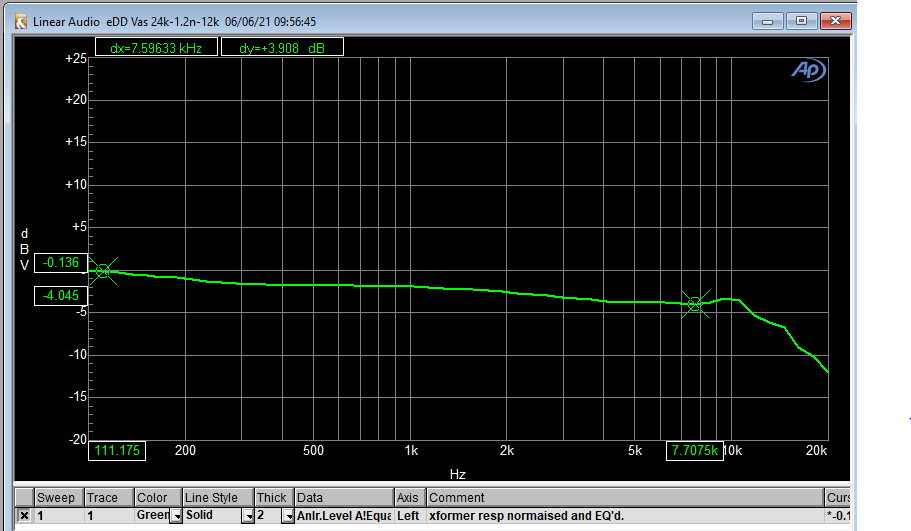The image size is (911, 531).
Task: Click the 7.7075k frequency cursor readout
Action: [695, 451]
